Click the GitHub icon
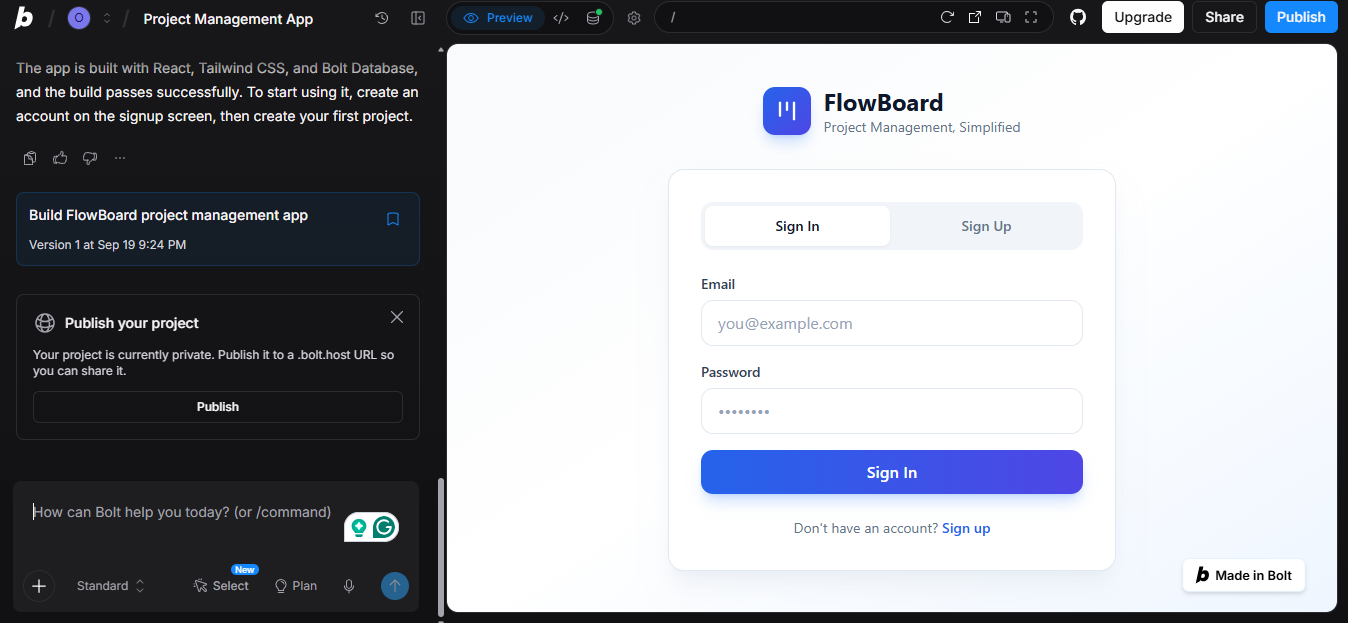This screenshot has height=623, width=1348. click(1078, 17)
